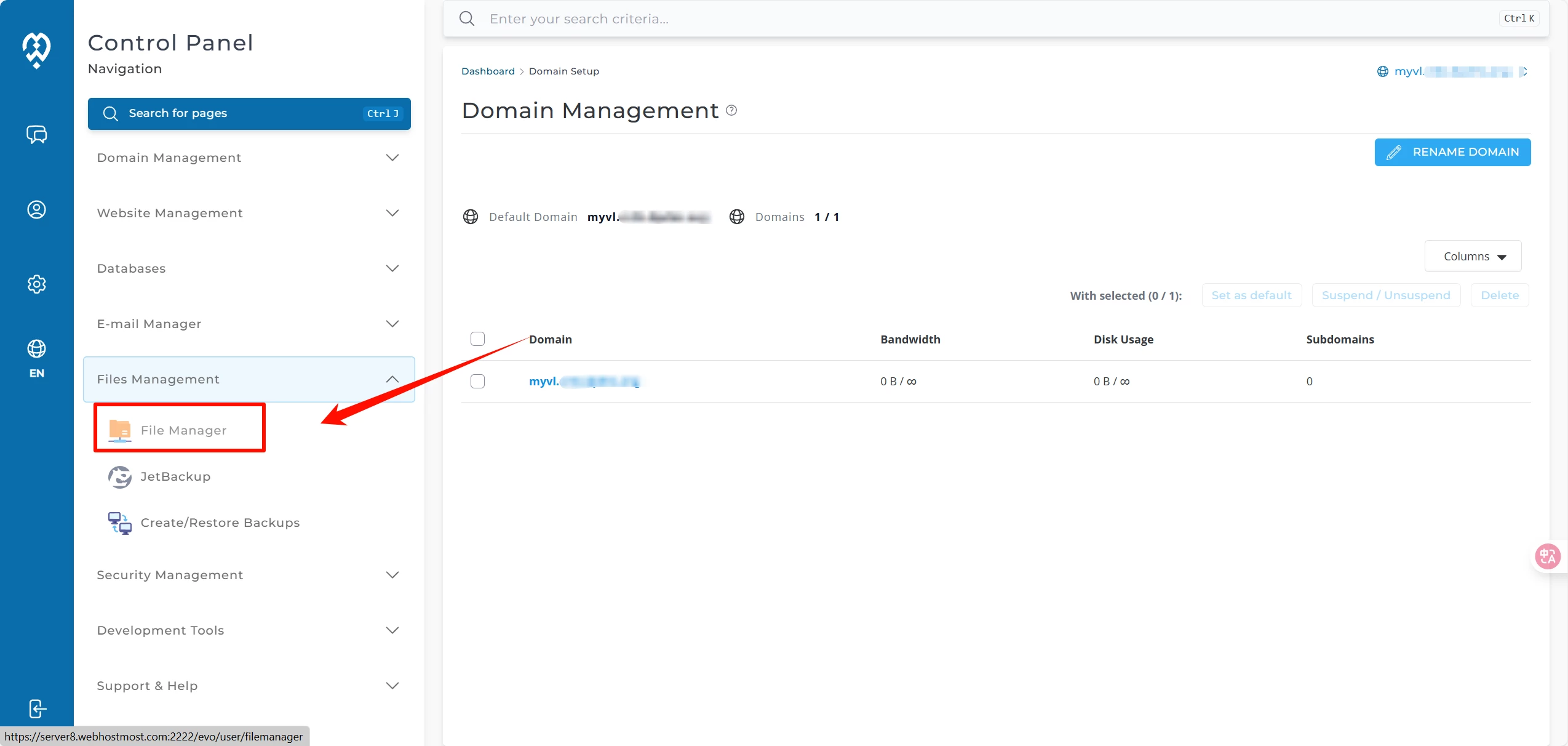Open Create/Restore Backups menu entry
The image size is (1568, 746).
[220, 523]
